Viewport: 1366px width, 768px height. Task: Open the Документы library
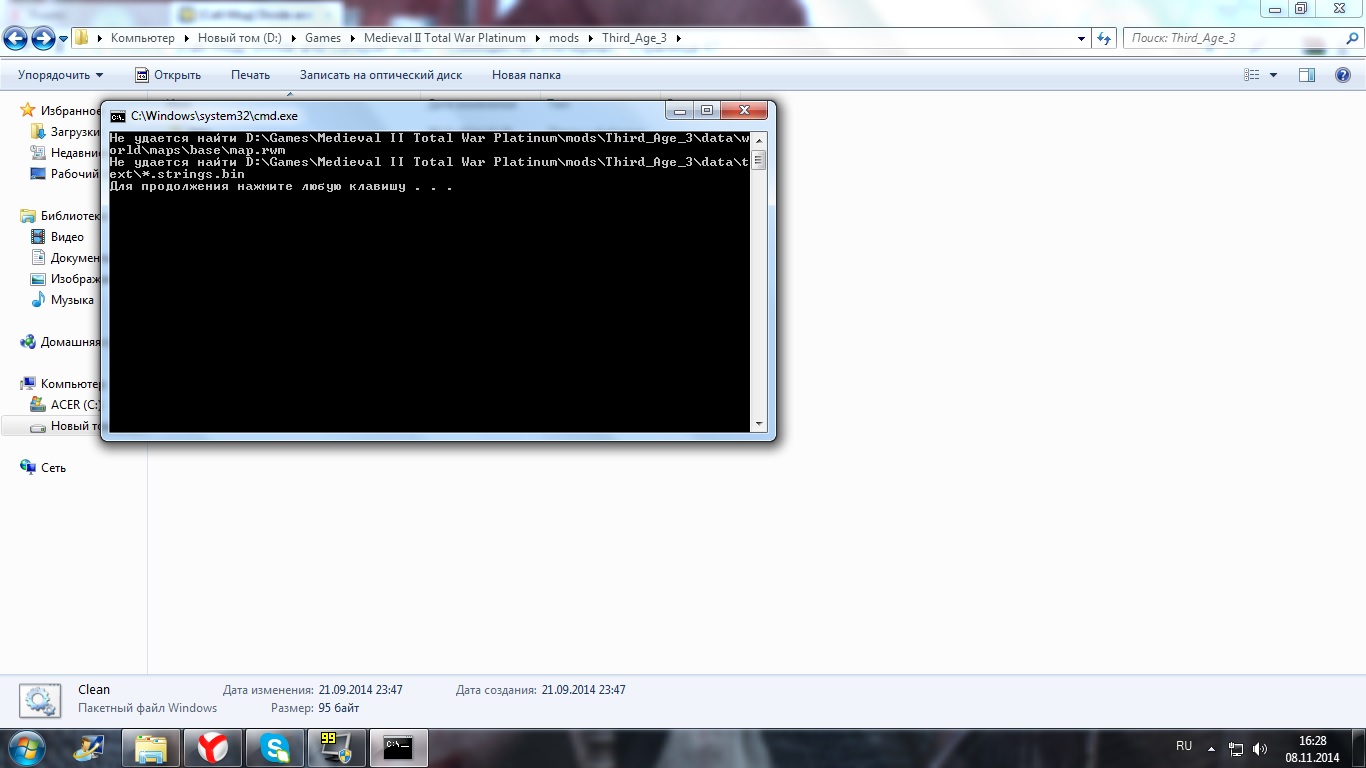pos(66,258)
